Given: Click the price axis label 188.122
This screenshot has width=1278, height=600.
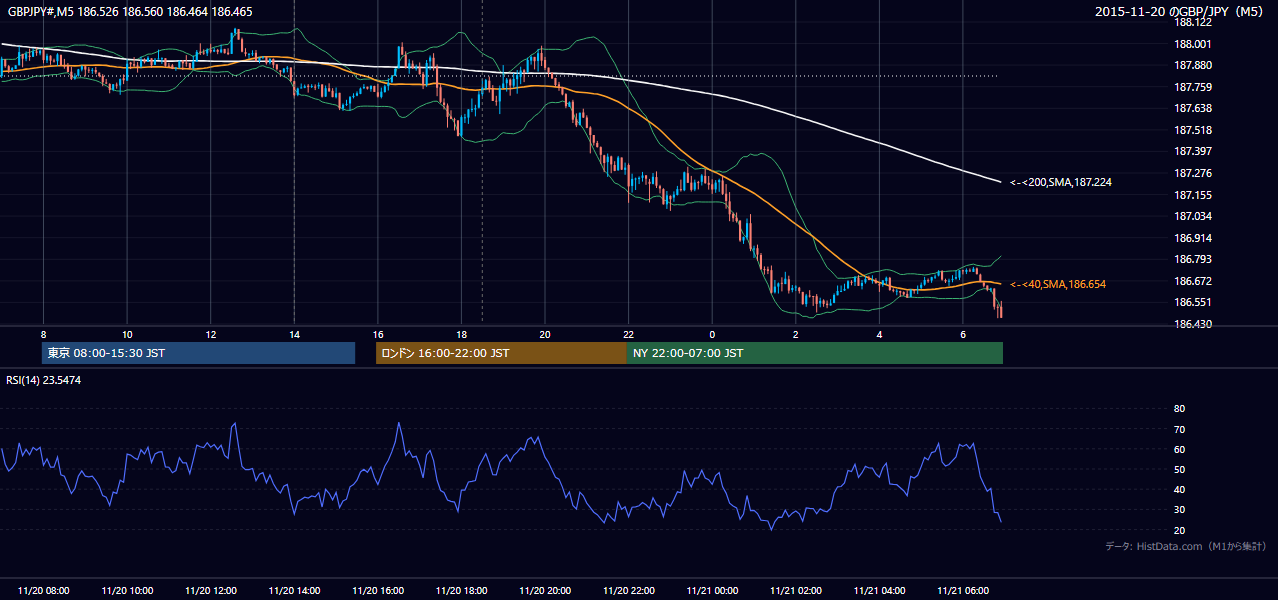Looking at the screenshot, I should click(x=1194, y=22).
